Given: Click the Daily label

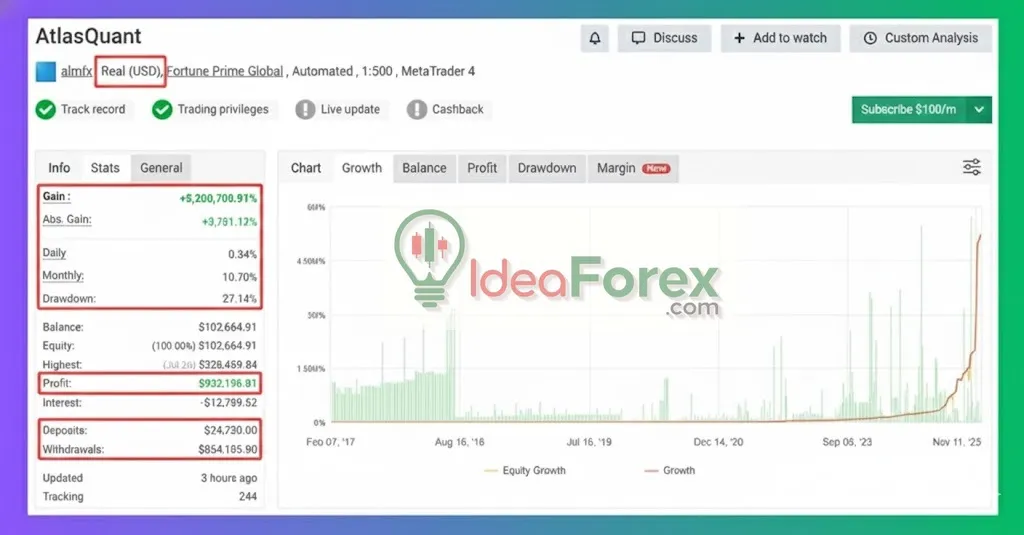Looking at the screenshot, I should click(x=54, y=253).
